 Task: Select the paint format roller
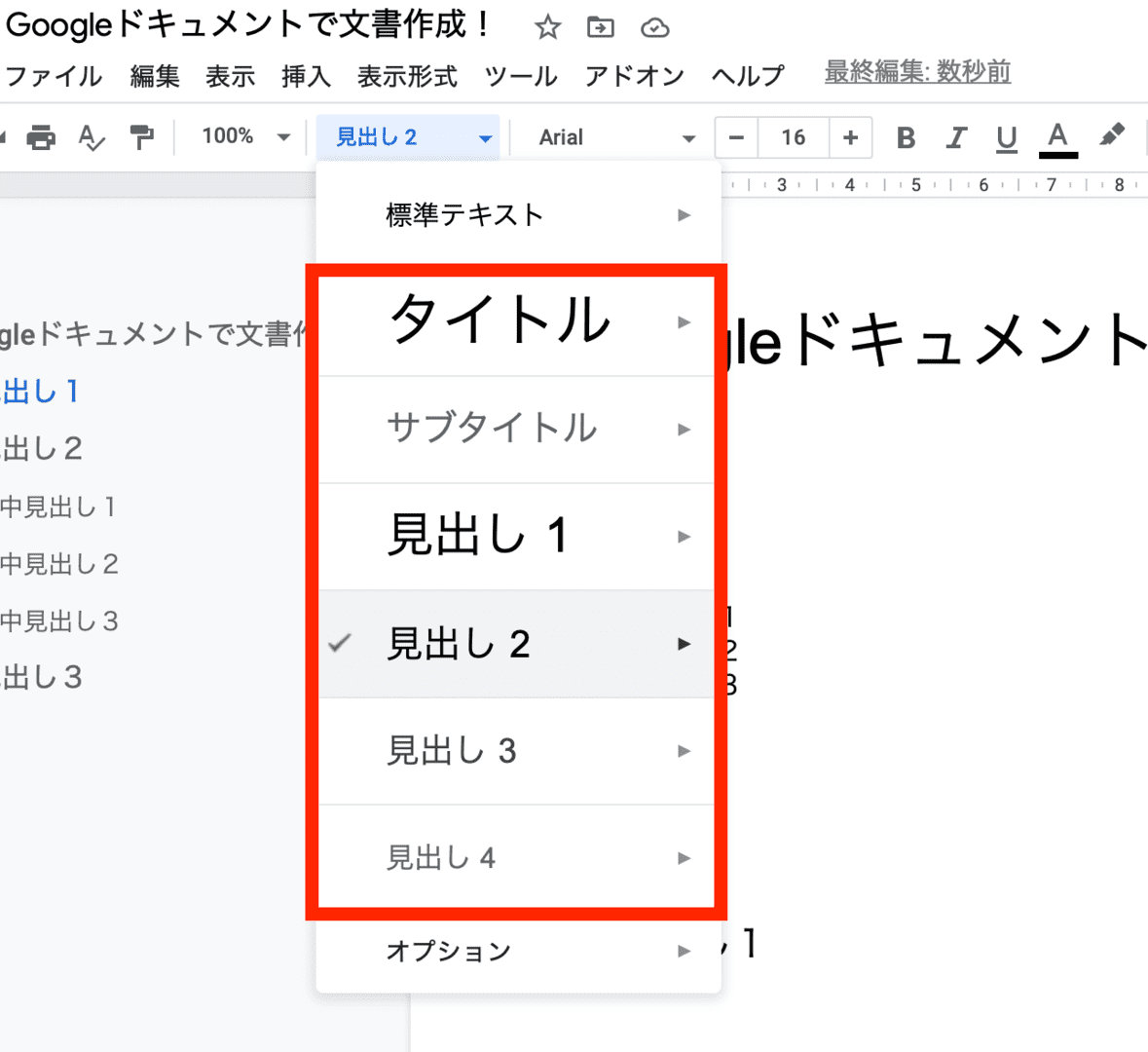(x=142, y=137)
